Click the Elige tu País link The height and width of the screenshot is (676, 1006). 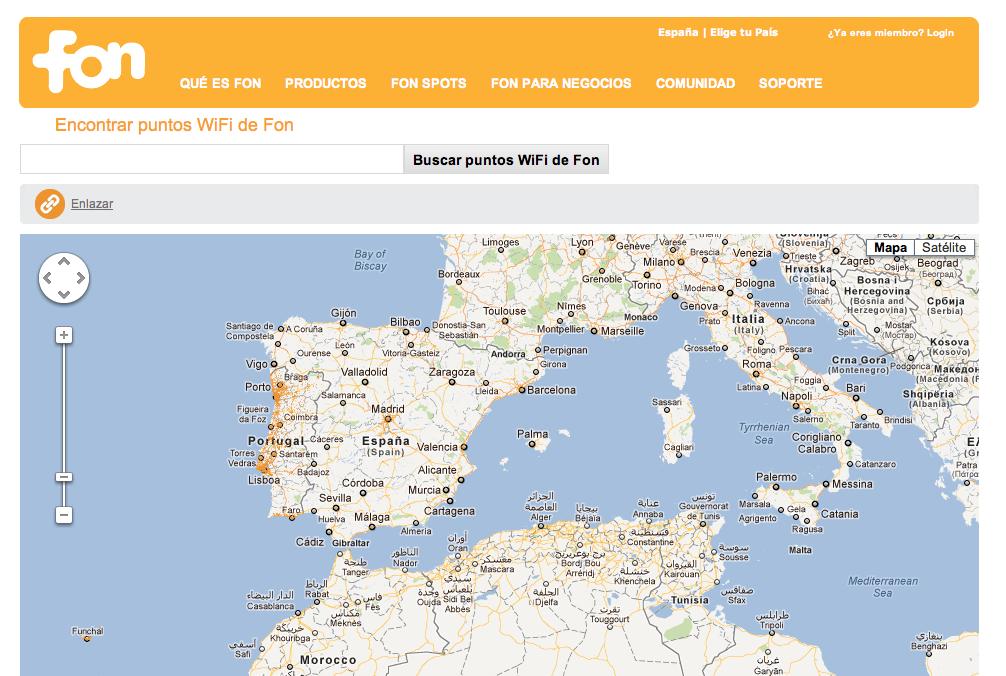(744, 32)
